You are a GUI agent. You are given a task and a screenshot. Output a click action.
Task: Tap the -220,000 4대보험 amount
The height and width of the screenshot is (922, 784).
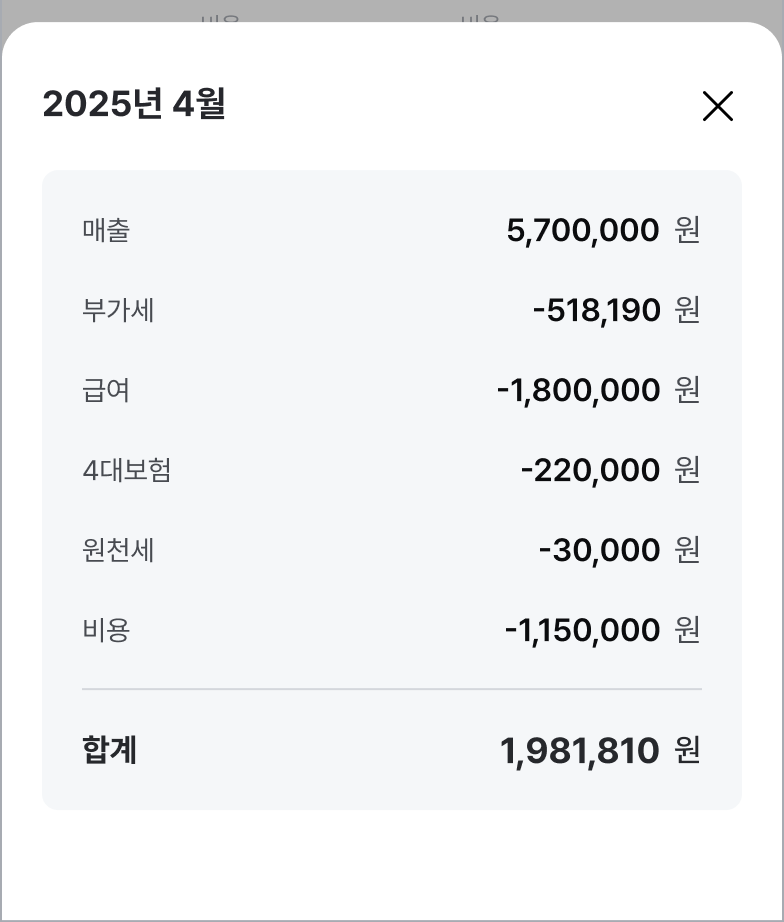590,470
